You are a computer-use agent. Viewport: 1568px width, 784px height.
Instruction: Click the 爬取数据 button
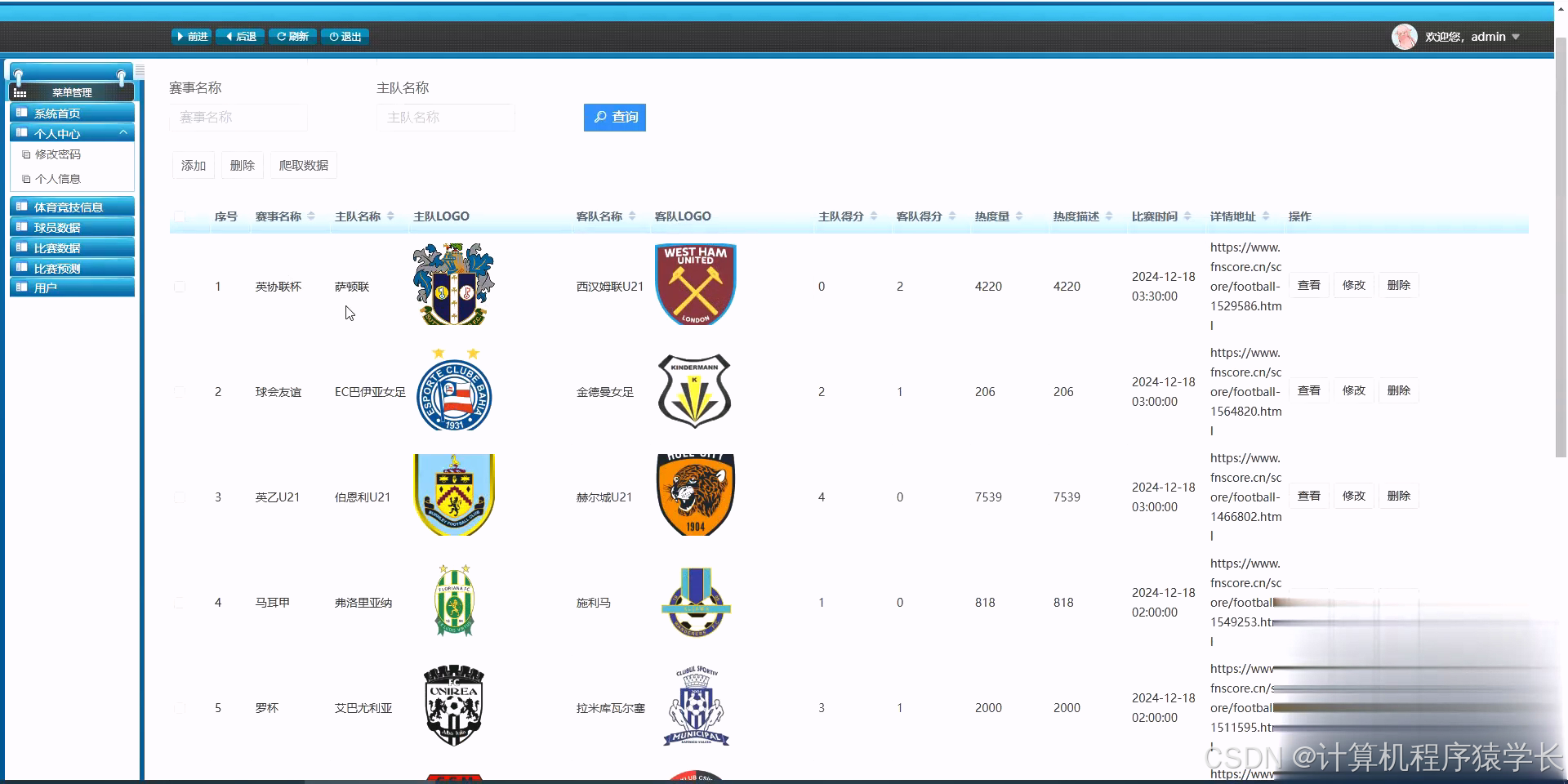(304, 166)
